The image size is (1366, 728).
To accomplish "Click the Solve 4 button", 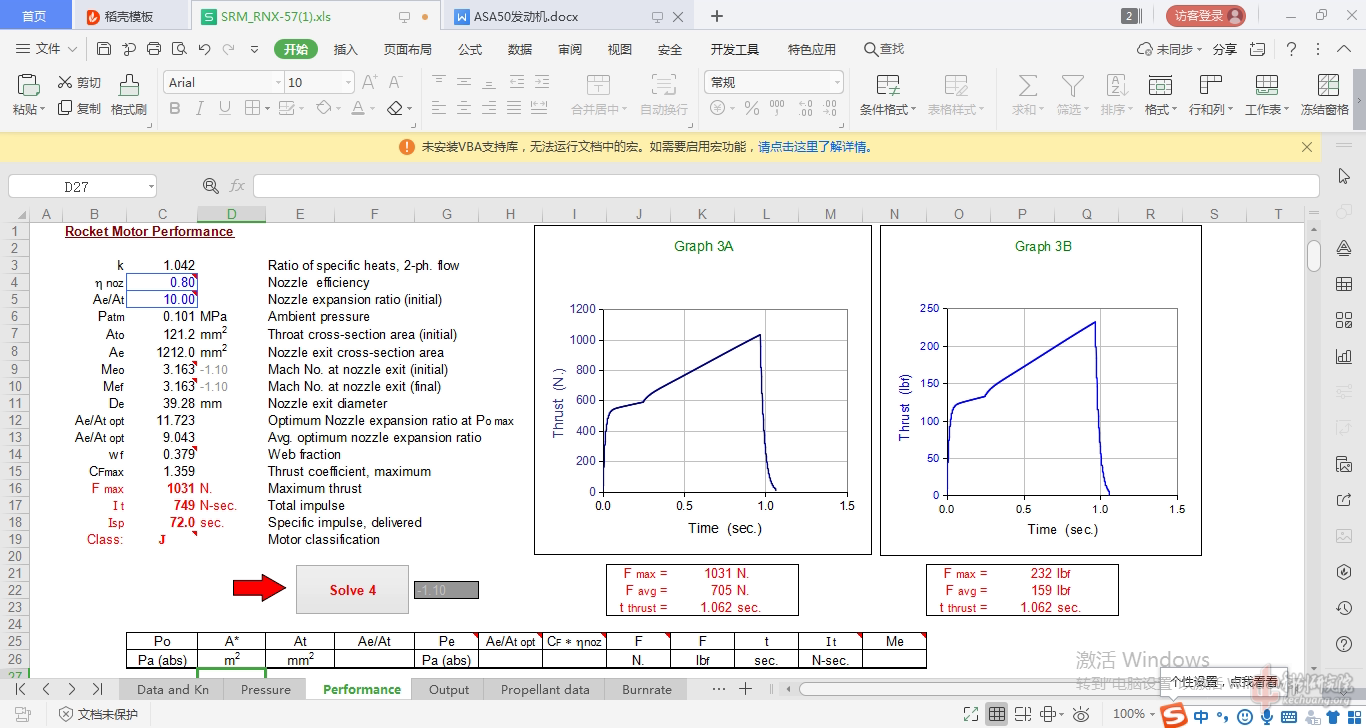I will (x=352, y=590).
